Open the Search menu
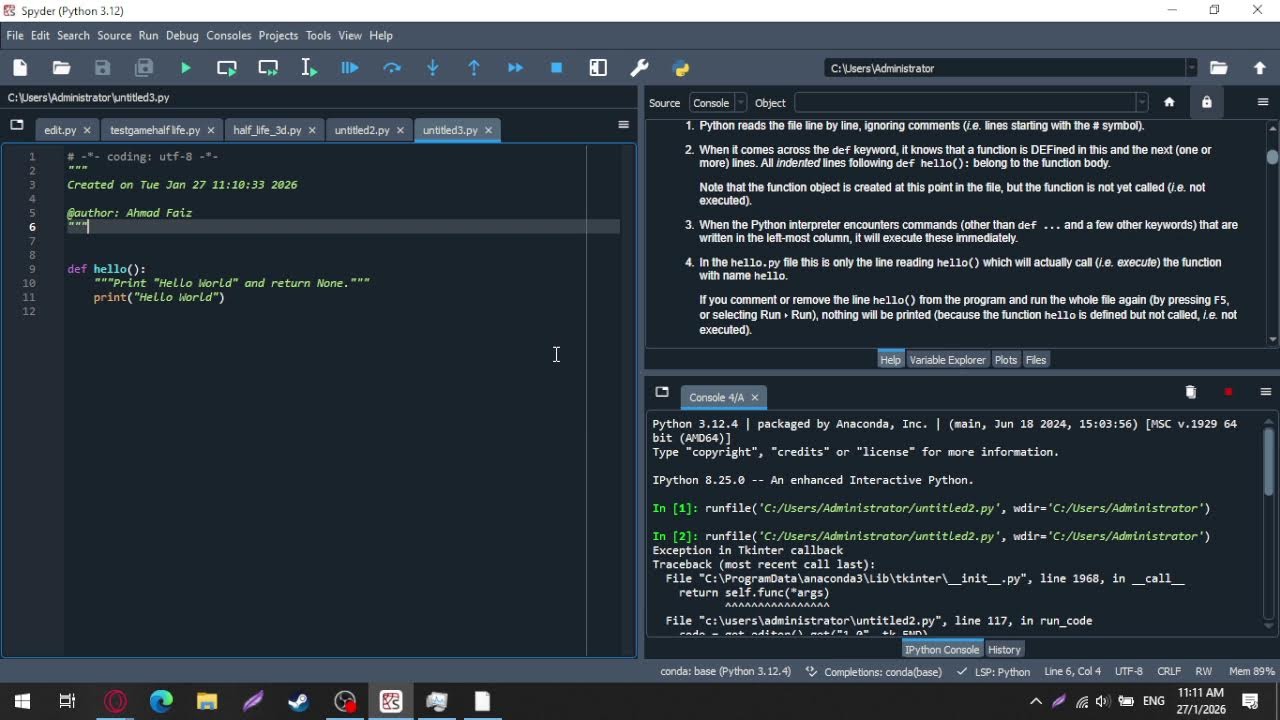Viewport: 1280px width, 720px height. point(73,35)
